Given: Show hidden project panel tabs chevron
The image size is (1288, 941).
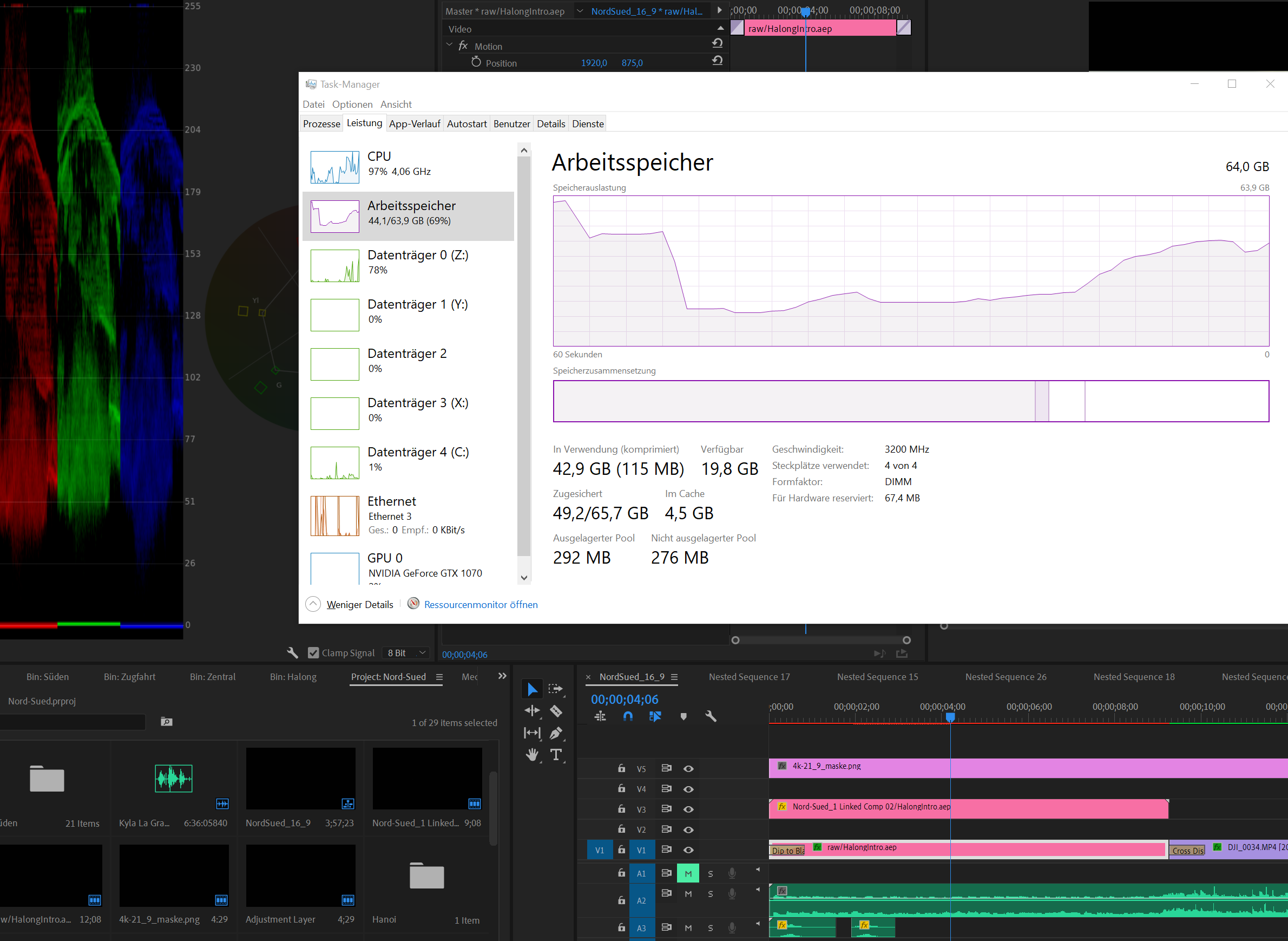Looking at the screenshot, I should coord(502,676).
